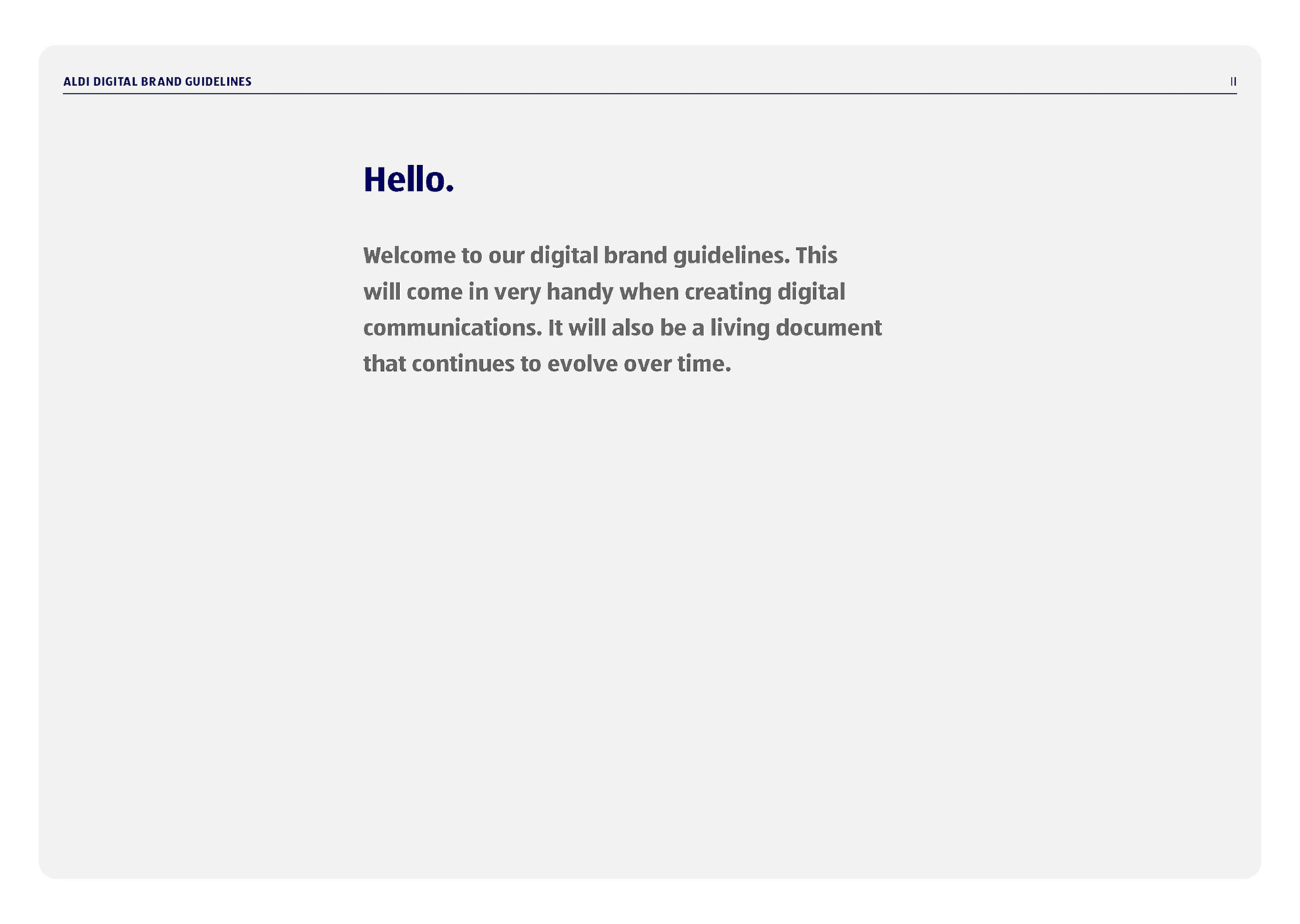Screen dimensions: 1300x924
Task: Click the word guidelines. in first line
Action: point(731,255)
